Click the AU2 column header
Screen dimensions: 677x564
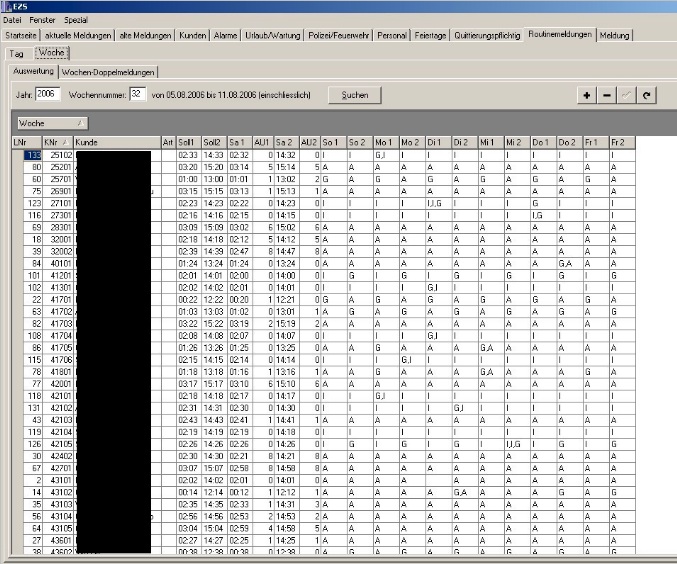[310, 143]
